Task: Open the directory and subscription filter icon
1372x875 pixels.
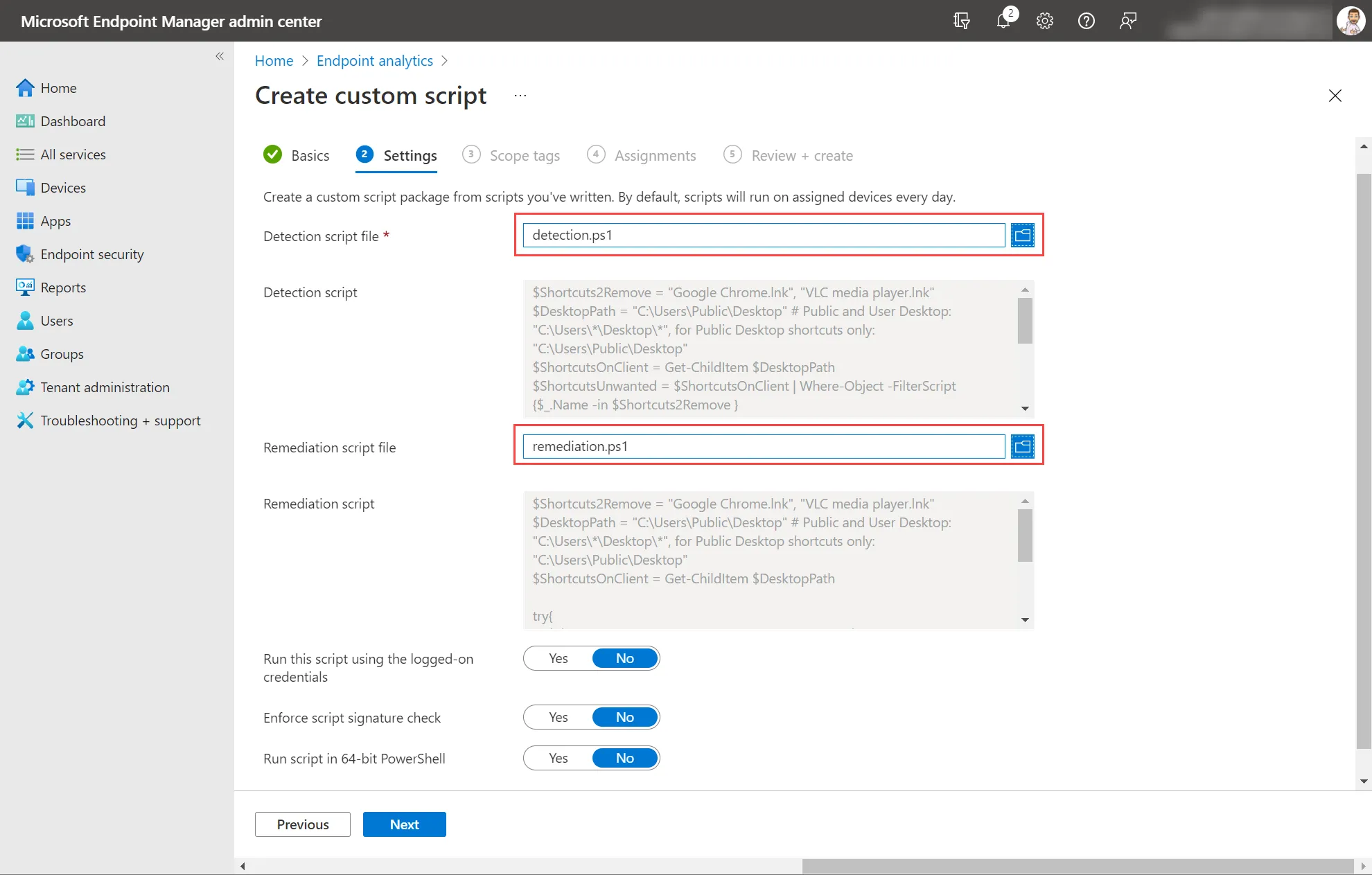Action: click(962, 21)
